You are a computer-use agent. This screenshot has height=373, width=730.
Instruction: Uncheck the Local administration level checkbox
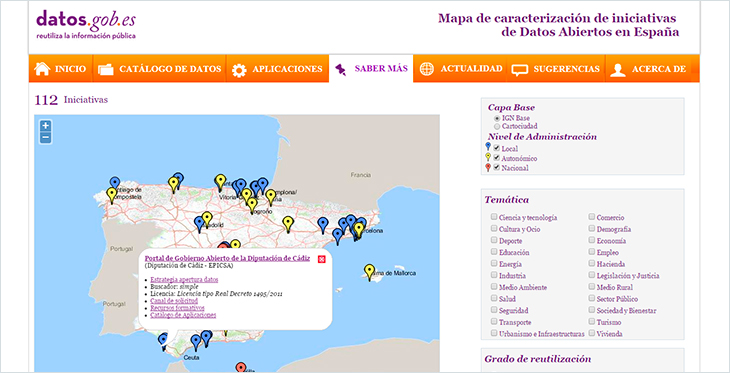[x=497, y=148]
